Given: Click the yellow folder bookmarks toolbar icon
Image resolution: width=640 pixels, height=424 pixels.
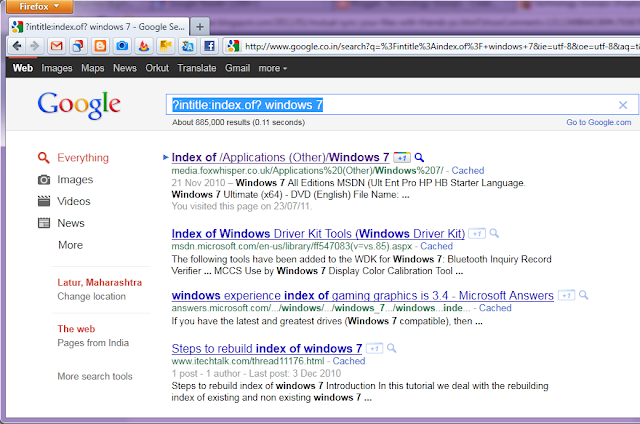Looking at the screenshot, I should (x=165, y=46).
